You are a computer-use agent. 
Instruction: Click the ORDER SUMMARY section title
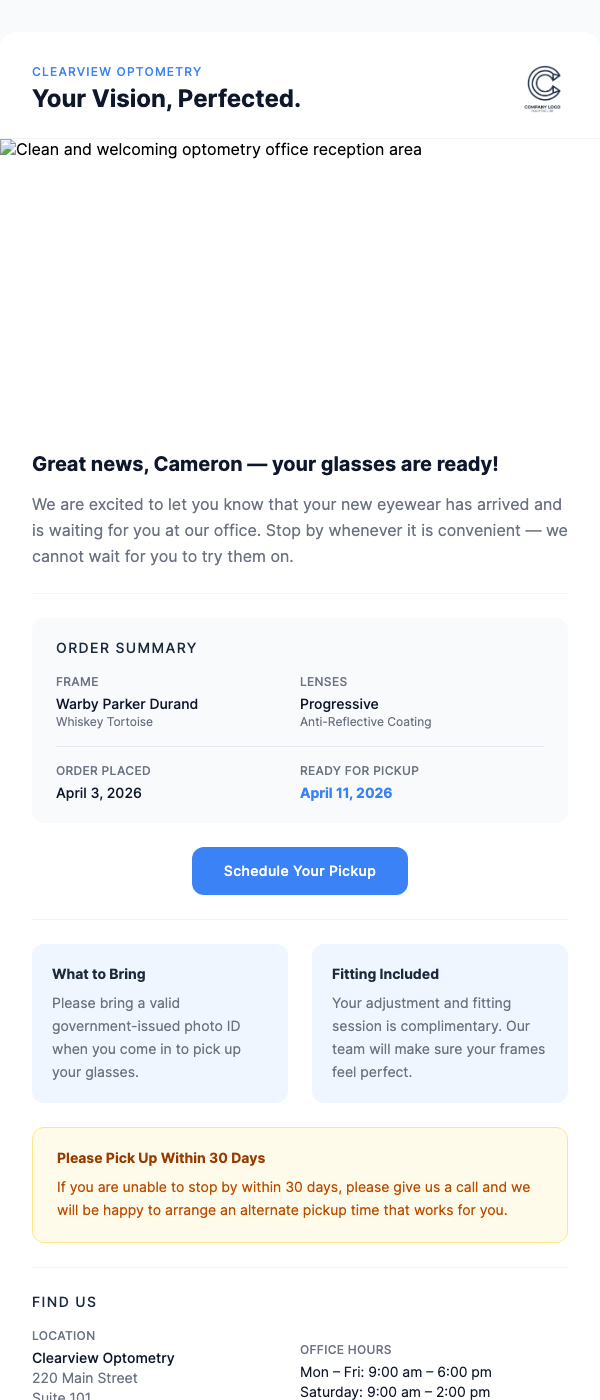pyautogui.click(x=126, y=647)
